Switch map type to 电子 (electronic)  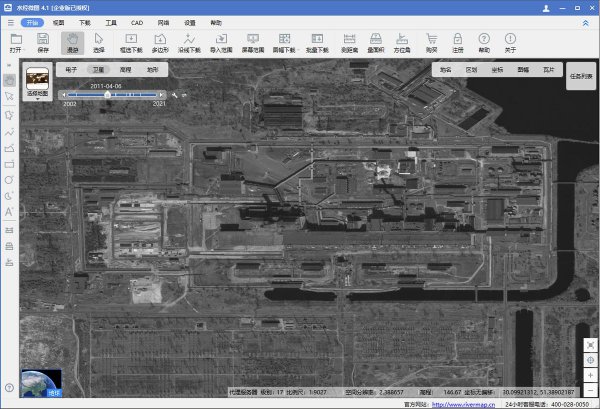coord(71,70)
